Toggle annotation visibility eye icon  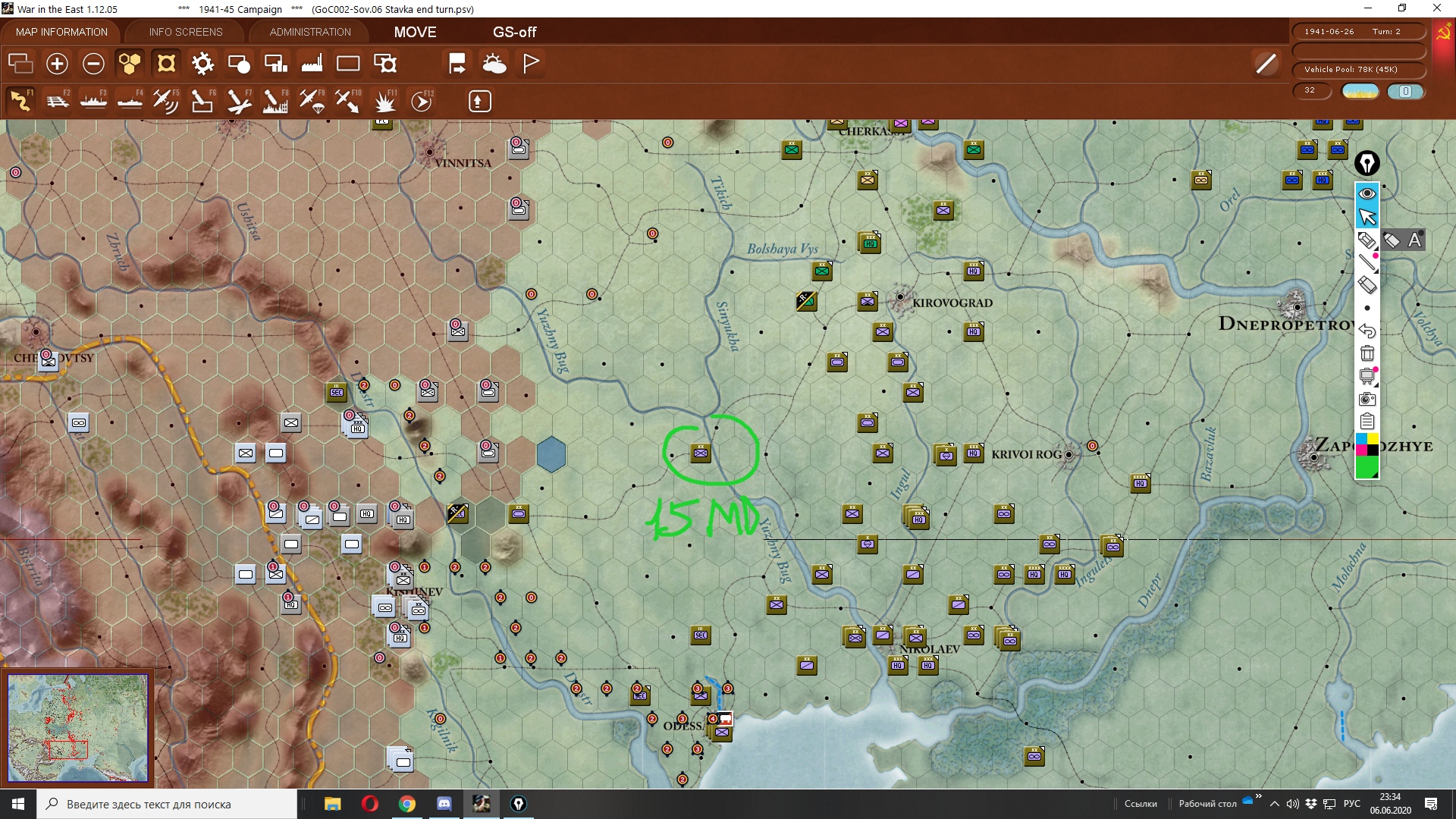(x=1367, y=194)
